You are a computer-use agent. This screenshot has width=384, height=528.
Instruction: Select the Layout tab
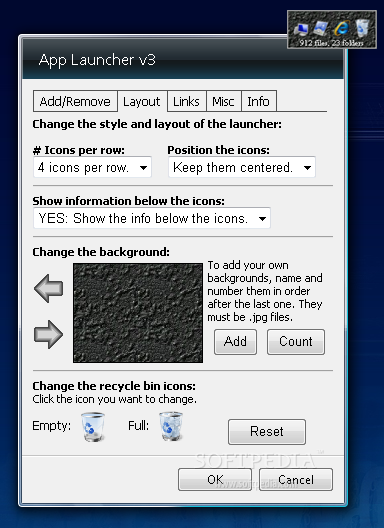click(142, 101)
